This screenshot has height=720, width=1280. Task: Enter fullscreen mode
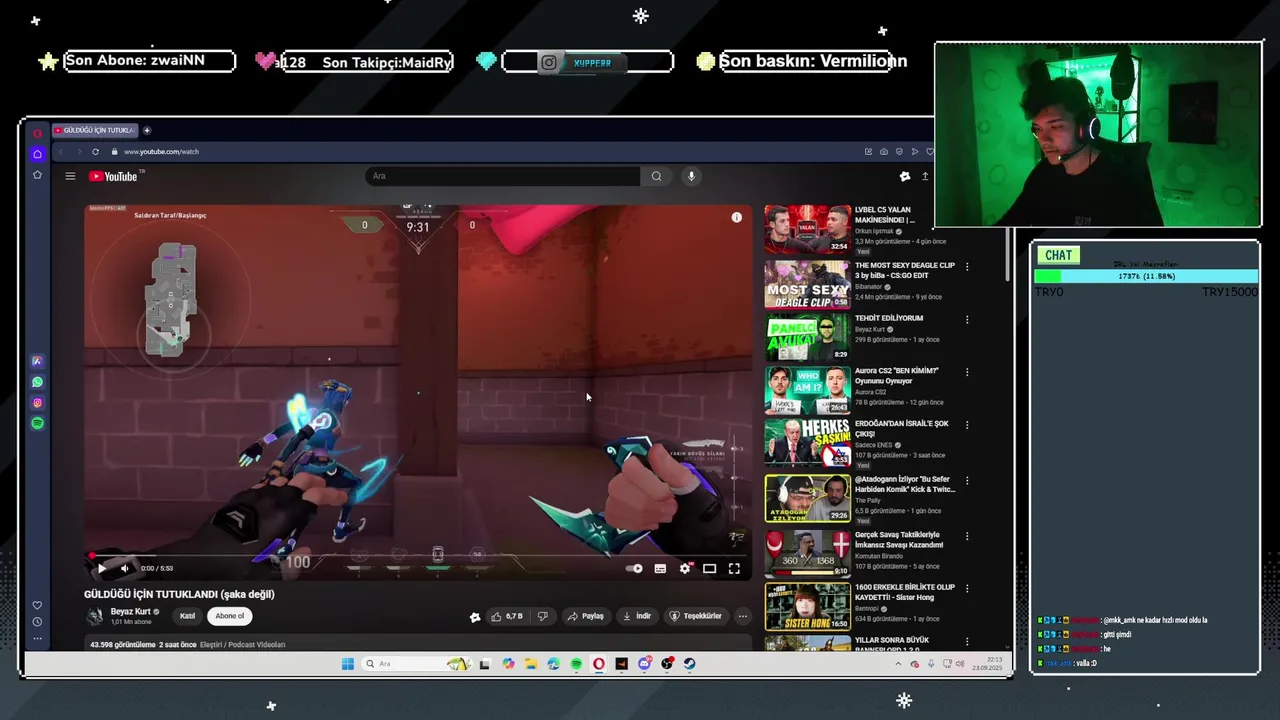(x=734, y=568)
